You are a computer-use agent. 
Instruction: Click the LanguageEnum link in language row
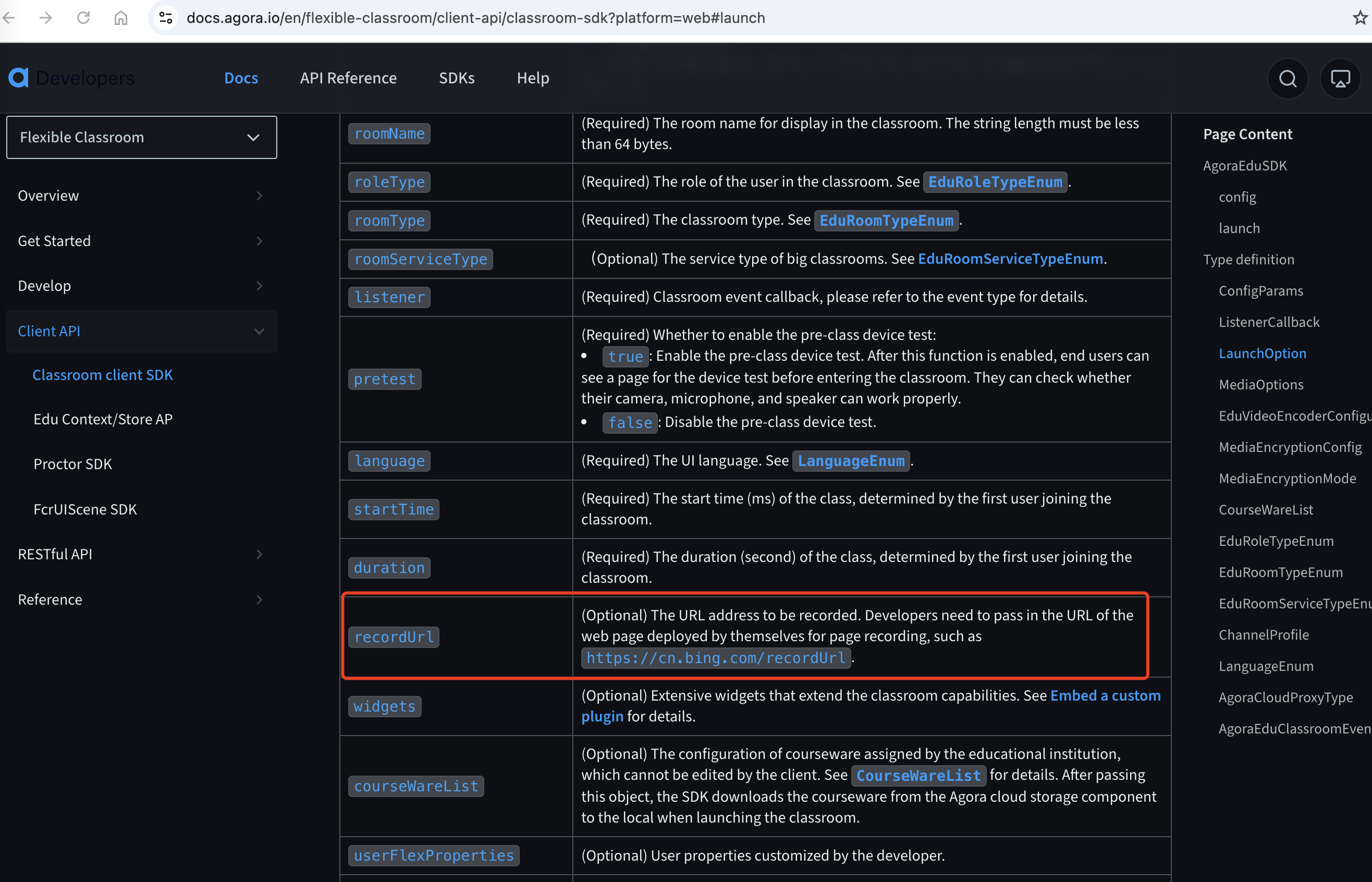point(851,461)
